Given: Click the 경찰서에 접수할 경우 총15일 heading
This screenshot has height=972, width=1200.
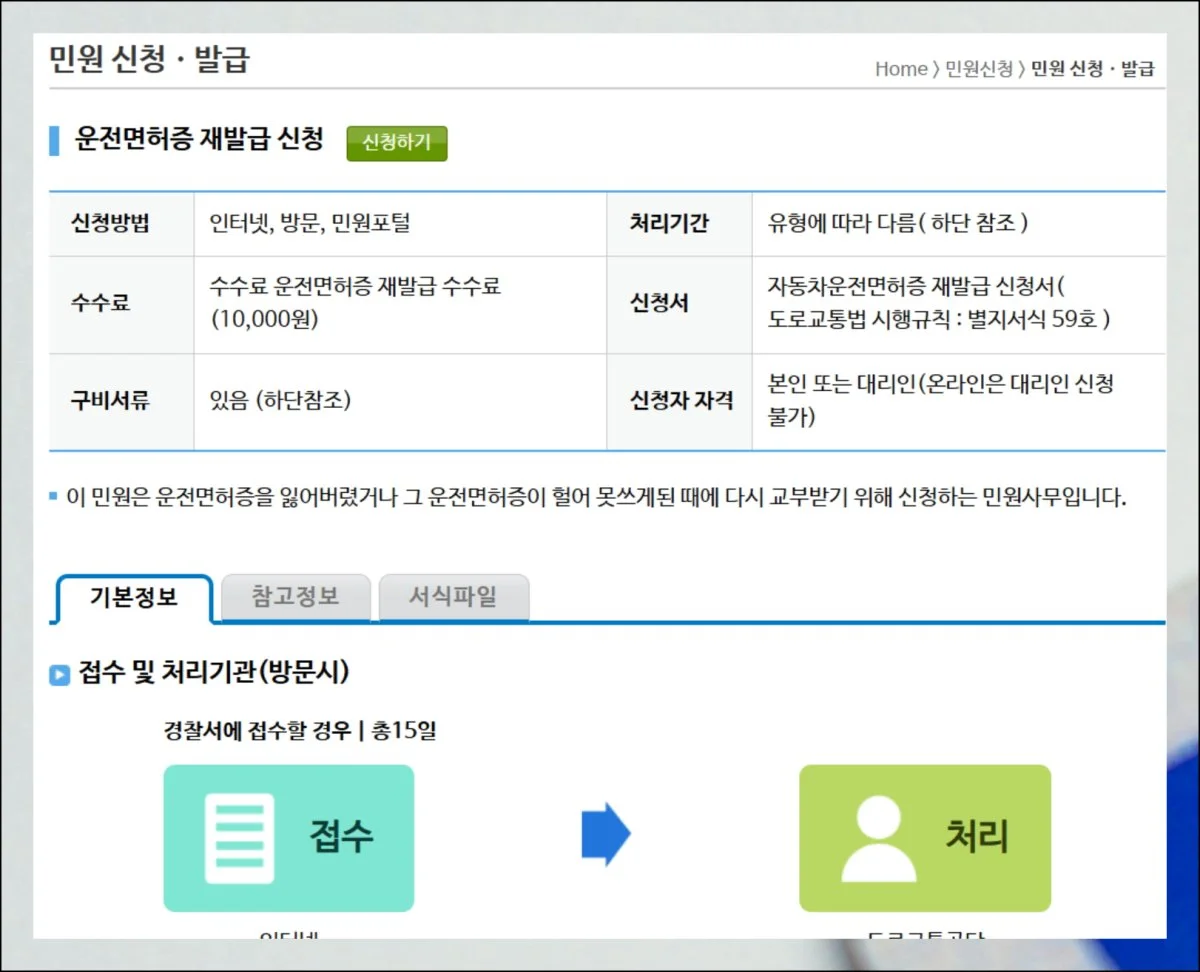Looking at the screenshot, I should [x=300, y=731].
